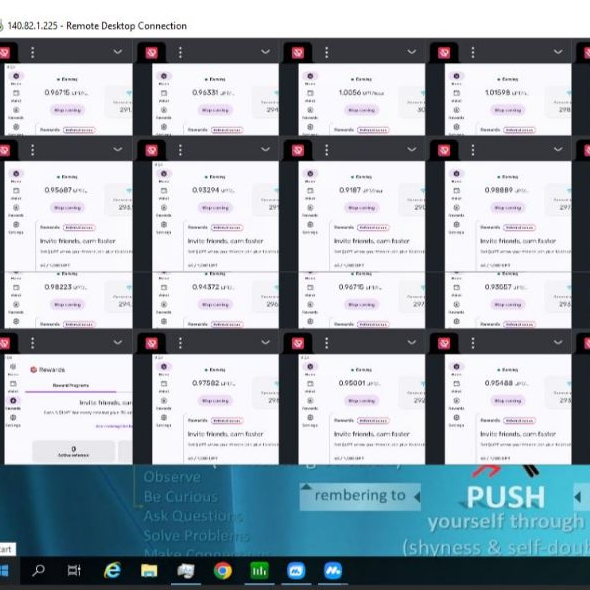The width and height of the screenshot is (590, 590).
Task: Expand chevron on the 0.95001 window header
Action: [412, 342]
